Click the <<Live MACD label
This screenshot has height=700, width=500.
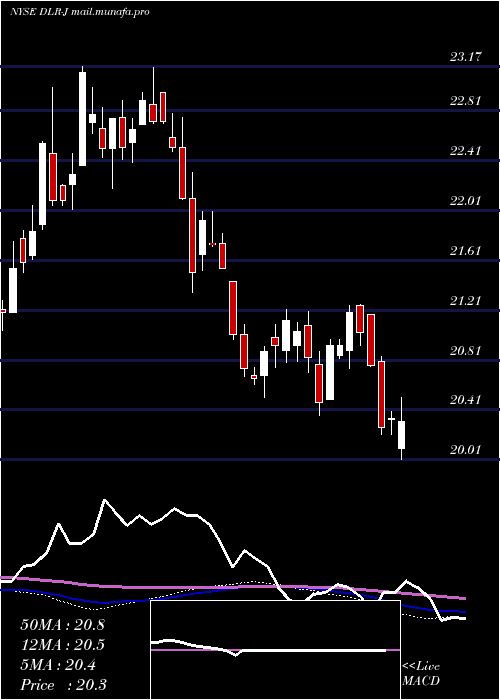coord(421,674)
